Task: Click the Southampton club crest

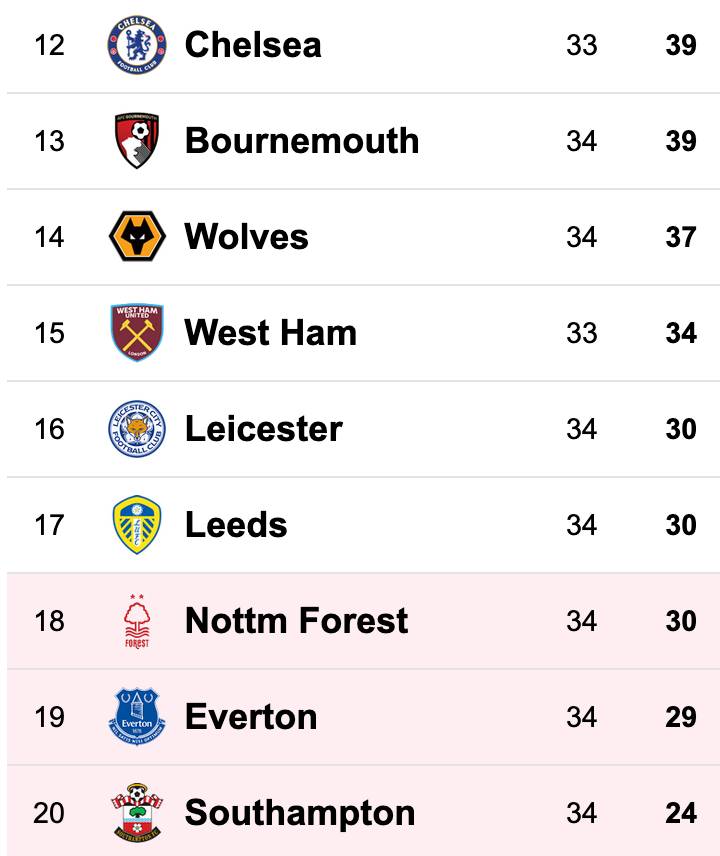Action: [x=137, y=813]
